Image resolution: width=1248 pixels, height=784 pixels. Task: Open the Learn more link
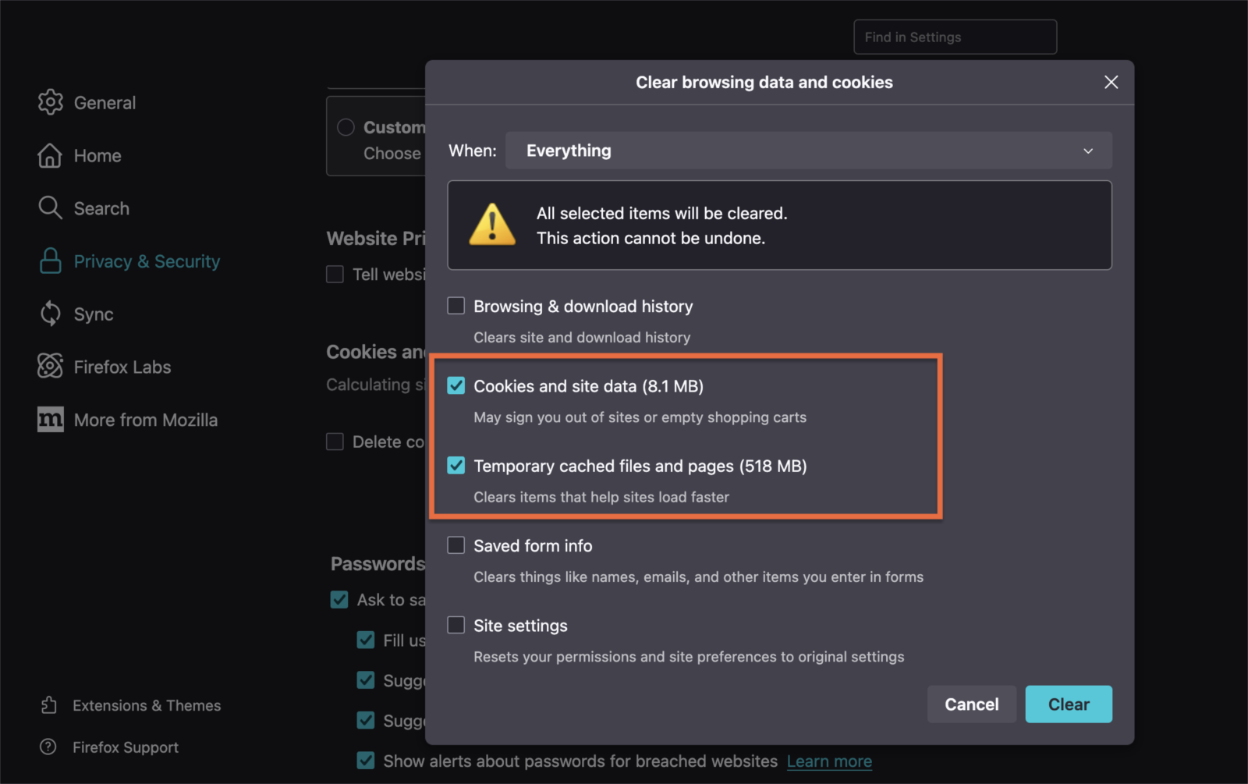(829, 761)
